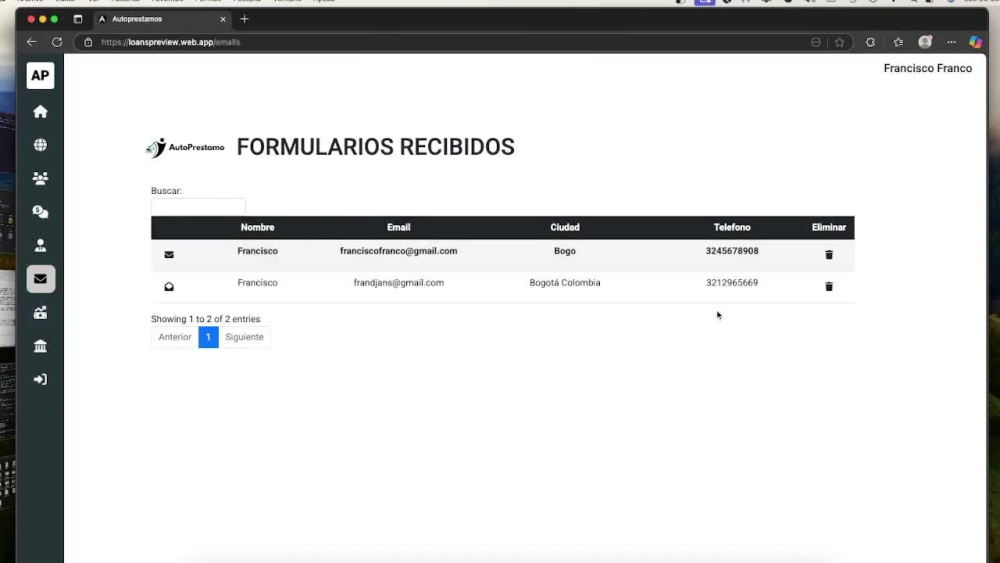Open unread envelope for franciscofranco@gmail.com row

click(x=169, y=254)
